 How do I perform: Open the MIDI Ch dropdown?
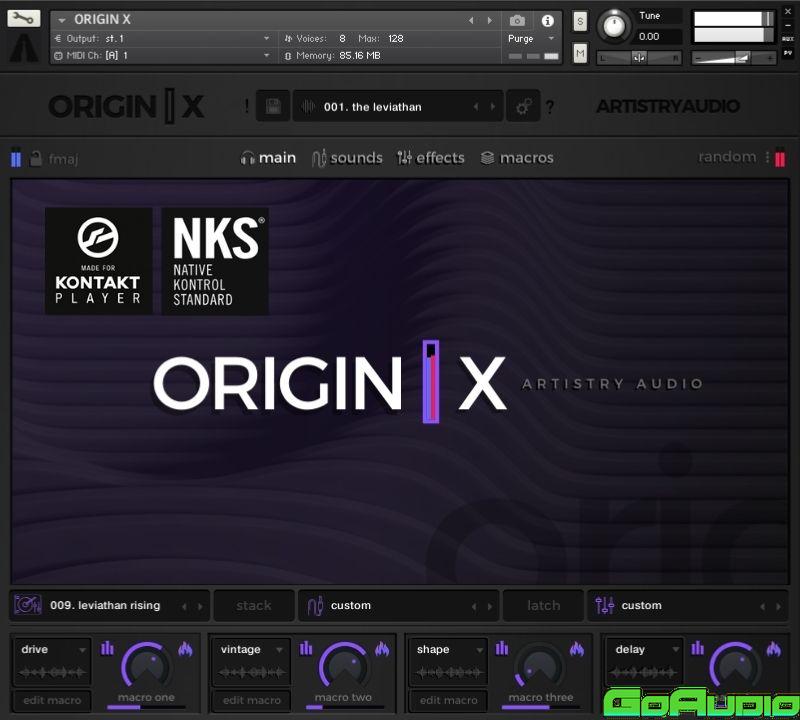coord(266,55)
